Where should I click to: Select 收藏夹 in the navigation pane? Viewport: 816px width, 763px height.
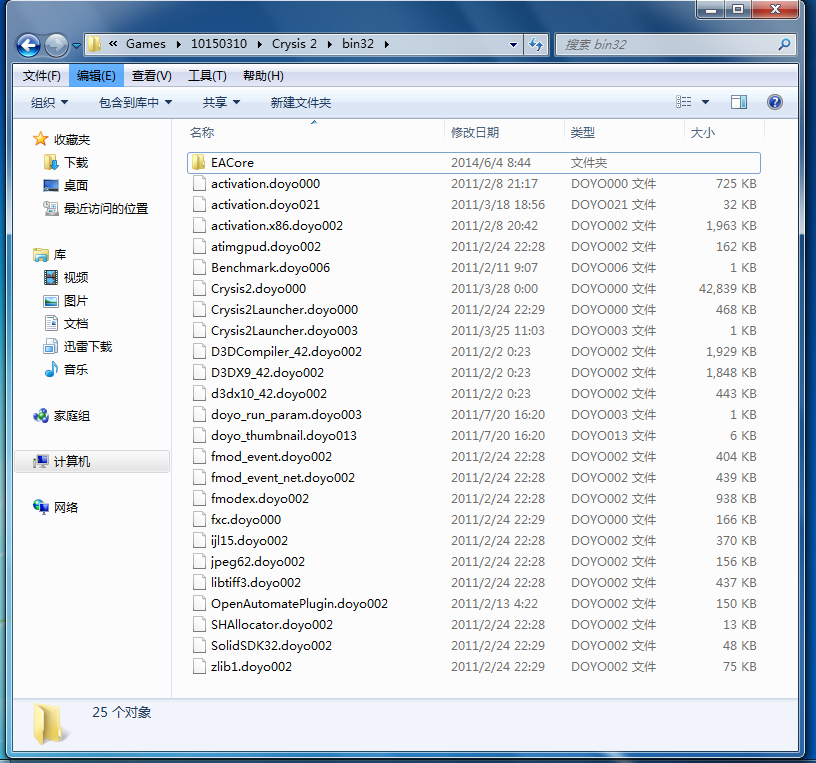(72, 139)
